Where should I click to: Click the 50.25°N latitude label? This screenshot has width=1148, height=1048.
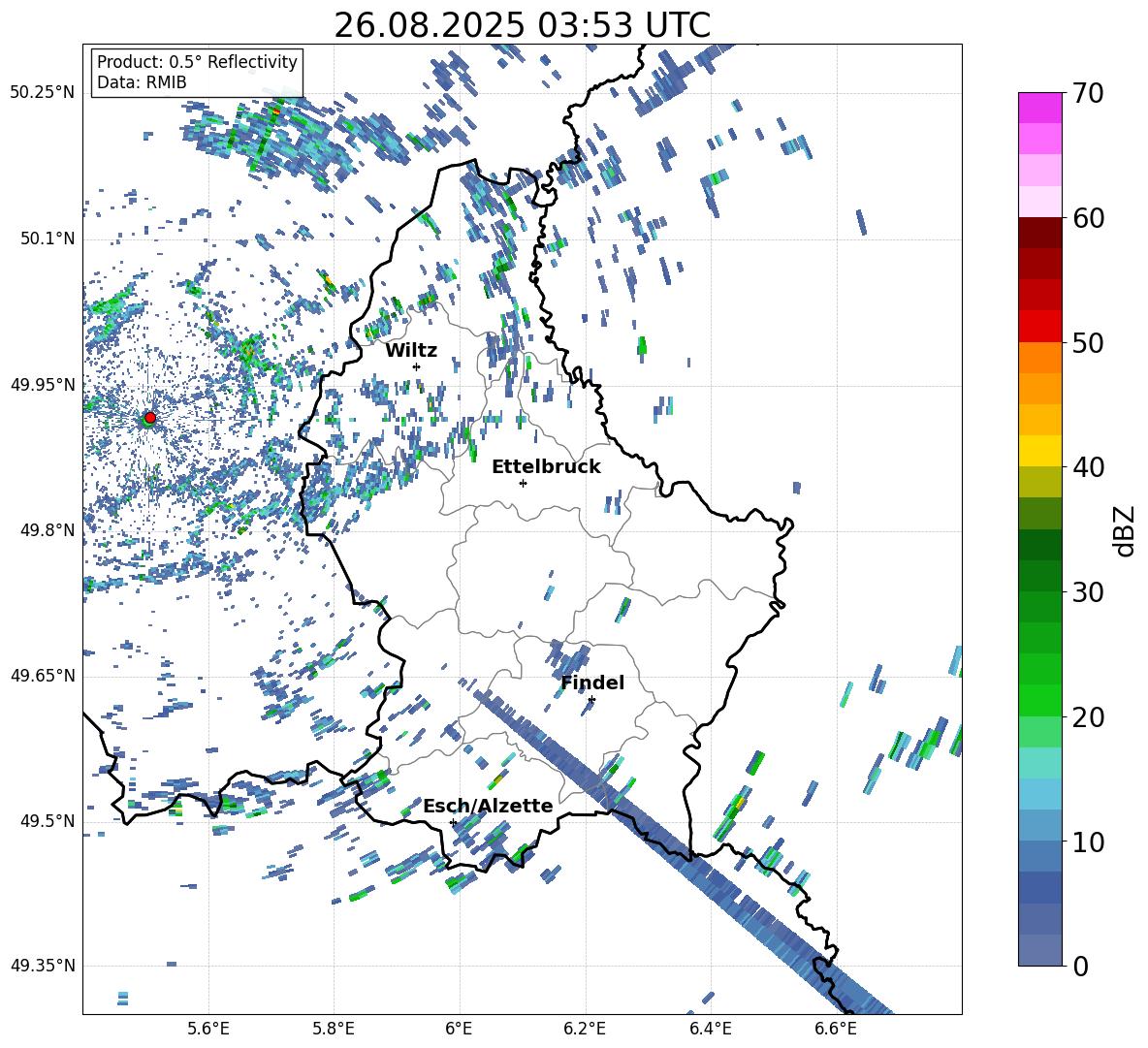point(43,93)
